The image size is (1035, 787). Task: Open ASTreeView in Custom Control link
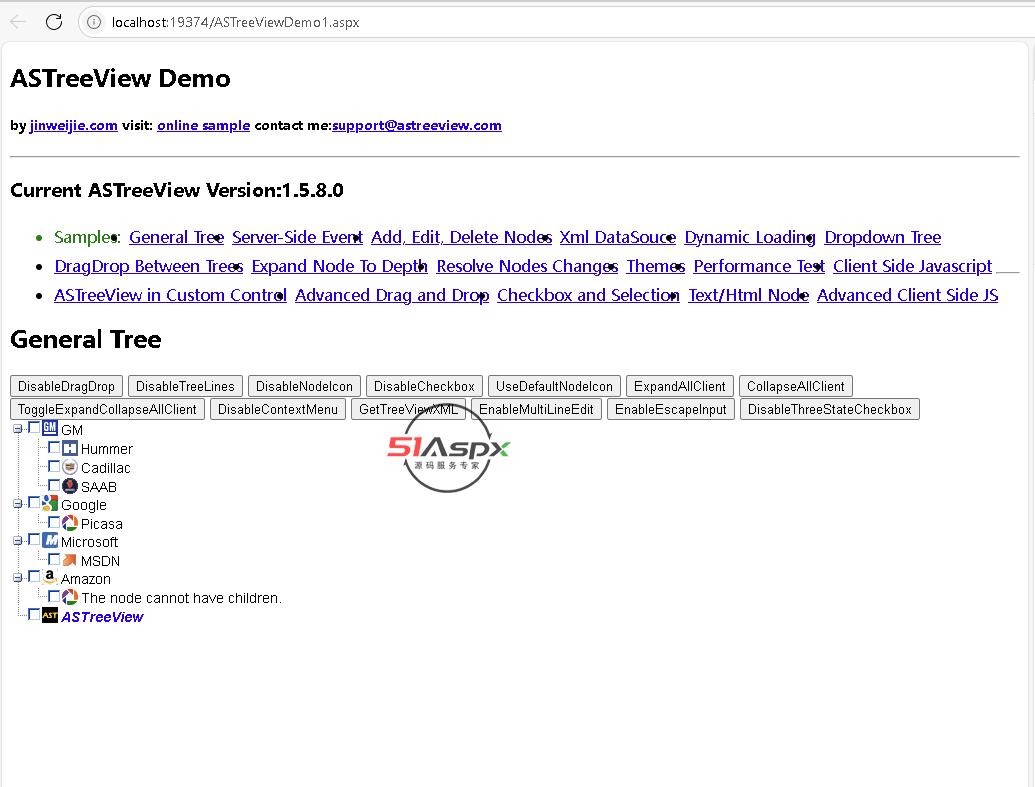coord(170,295)
